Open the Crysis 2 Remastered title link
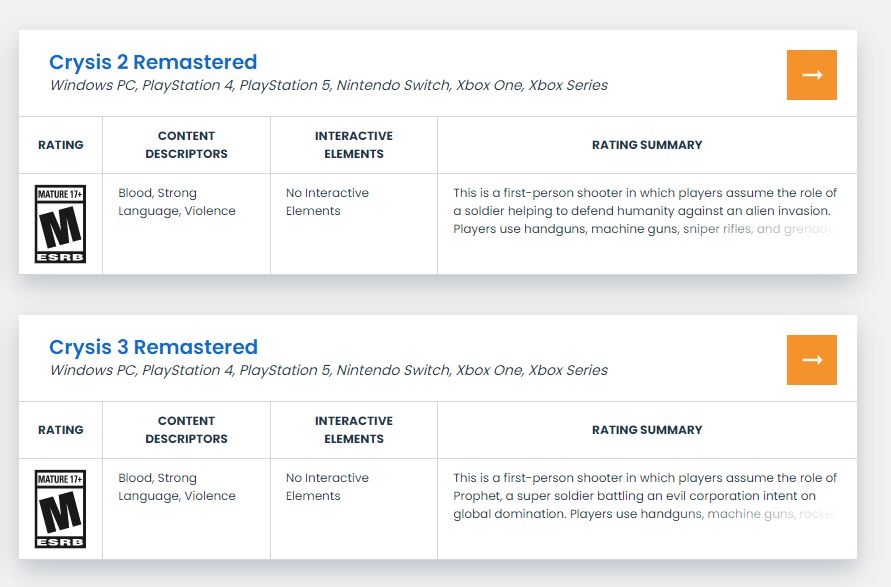 [153, 62]
